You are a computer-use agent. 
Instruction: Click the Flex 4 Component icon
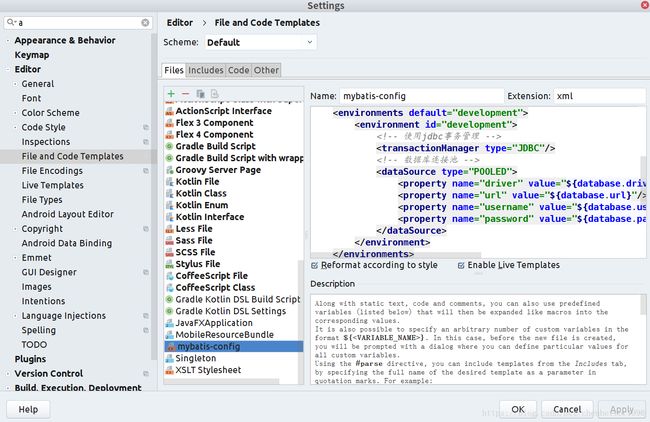pyautogui.click(x=170, y=135)
